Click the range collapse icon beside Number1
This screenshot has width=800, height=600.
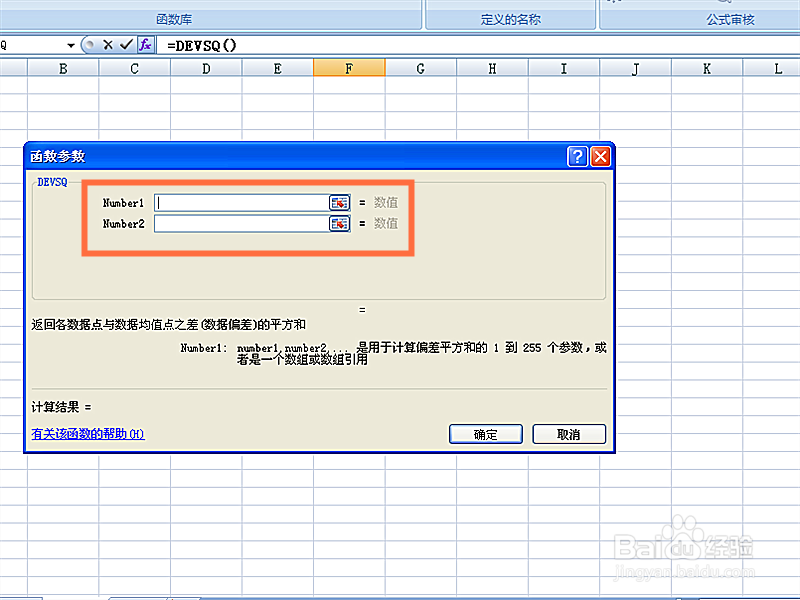(339, 202)
